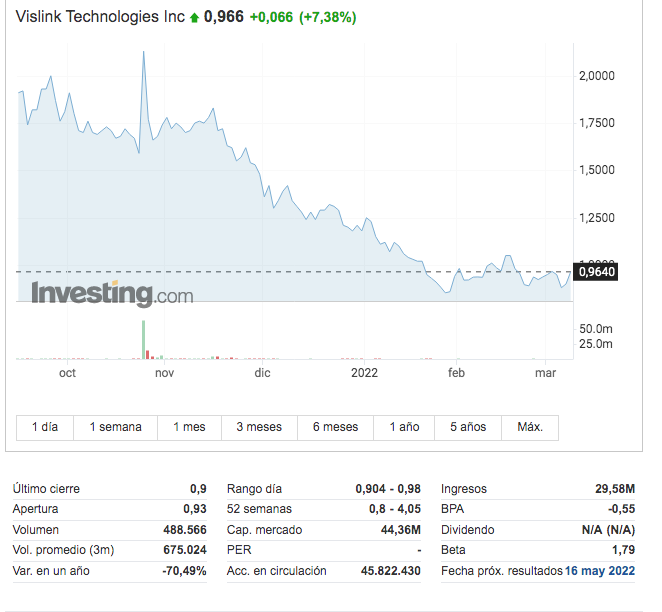
Task: Click the 50.0m volume axis label
Action: pyautogui.click(x=596, y=329)
